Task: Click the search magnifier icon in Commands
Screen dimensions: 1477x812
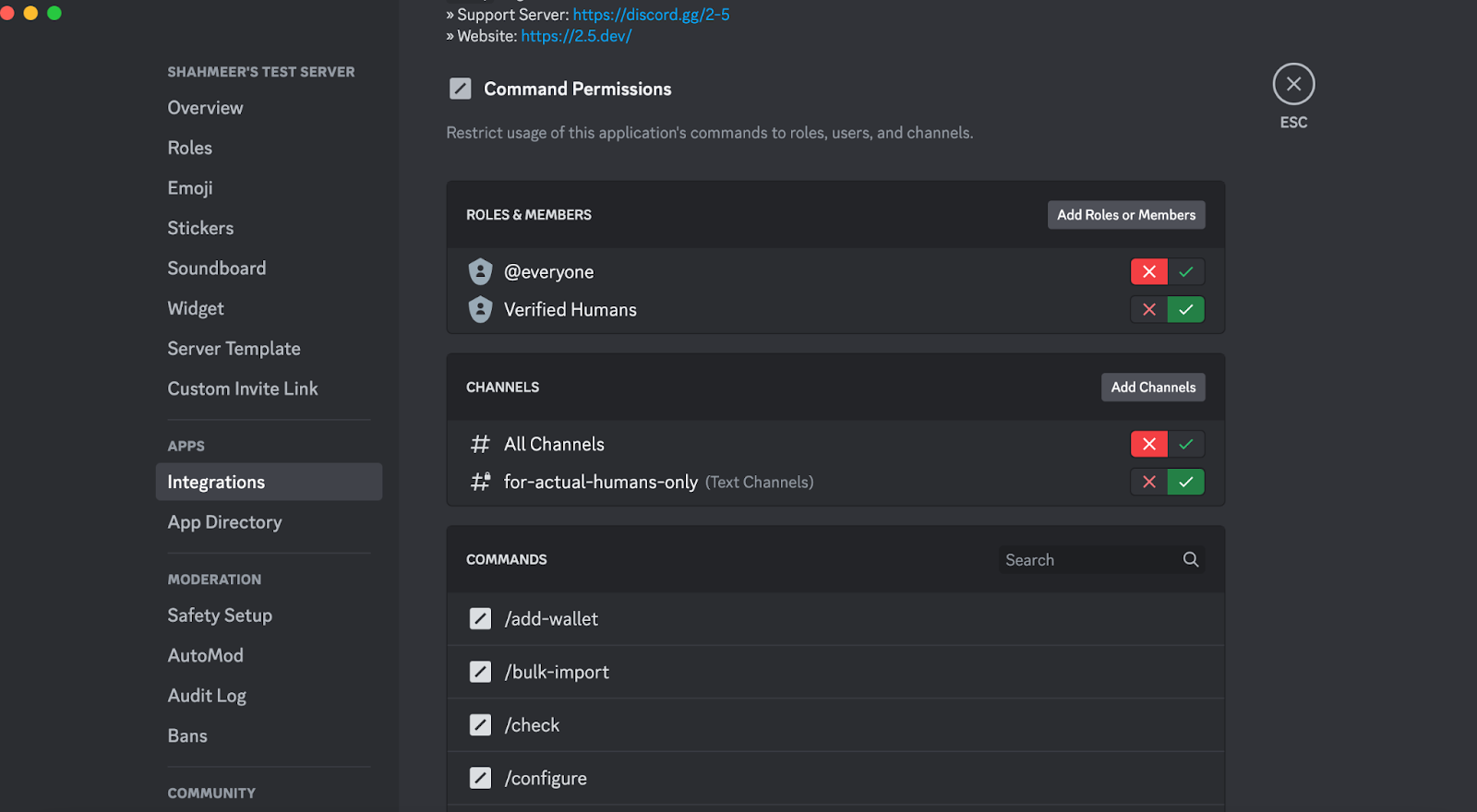Action: pyautogui.click(x=1191, y=559)
